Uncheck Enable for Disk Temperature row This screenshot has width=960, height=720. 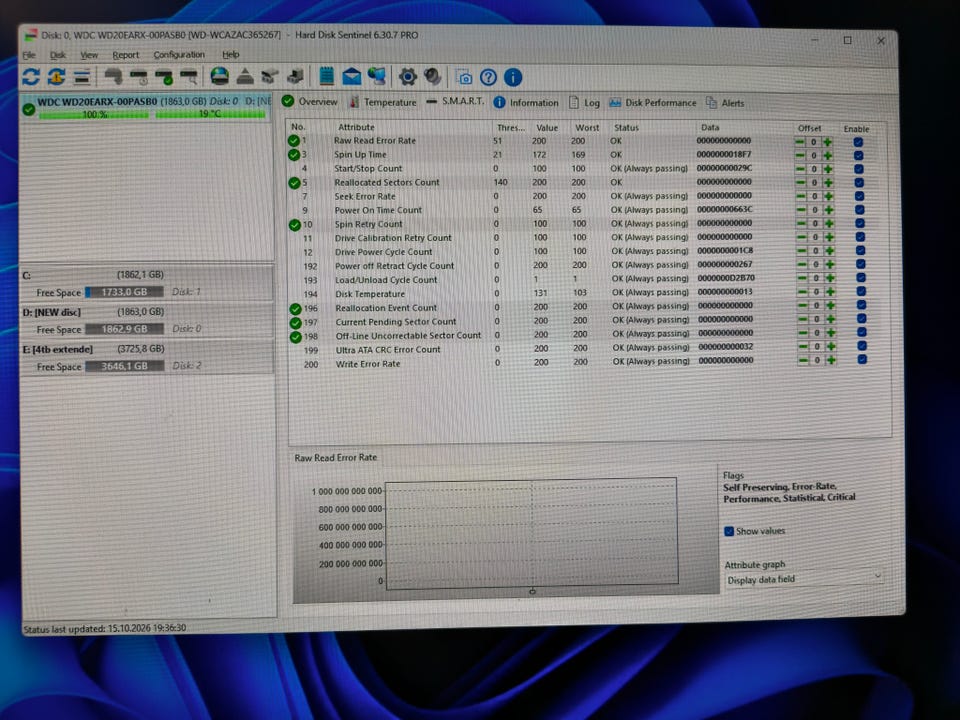(861, 292)
